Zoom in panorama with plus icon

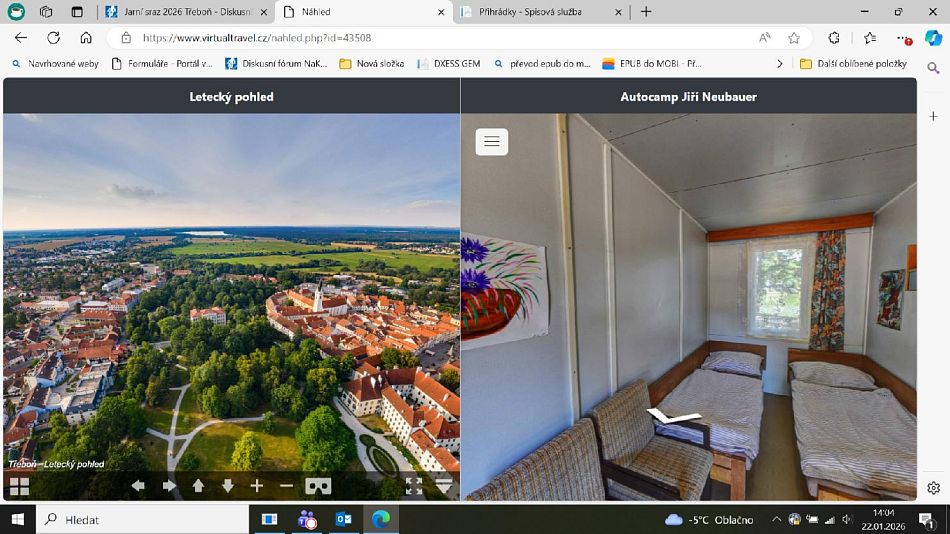pos(257,486)
